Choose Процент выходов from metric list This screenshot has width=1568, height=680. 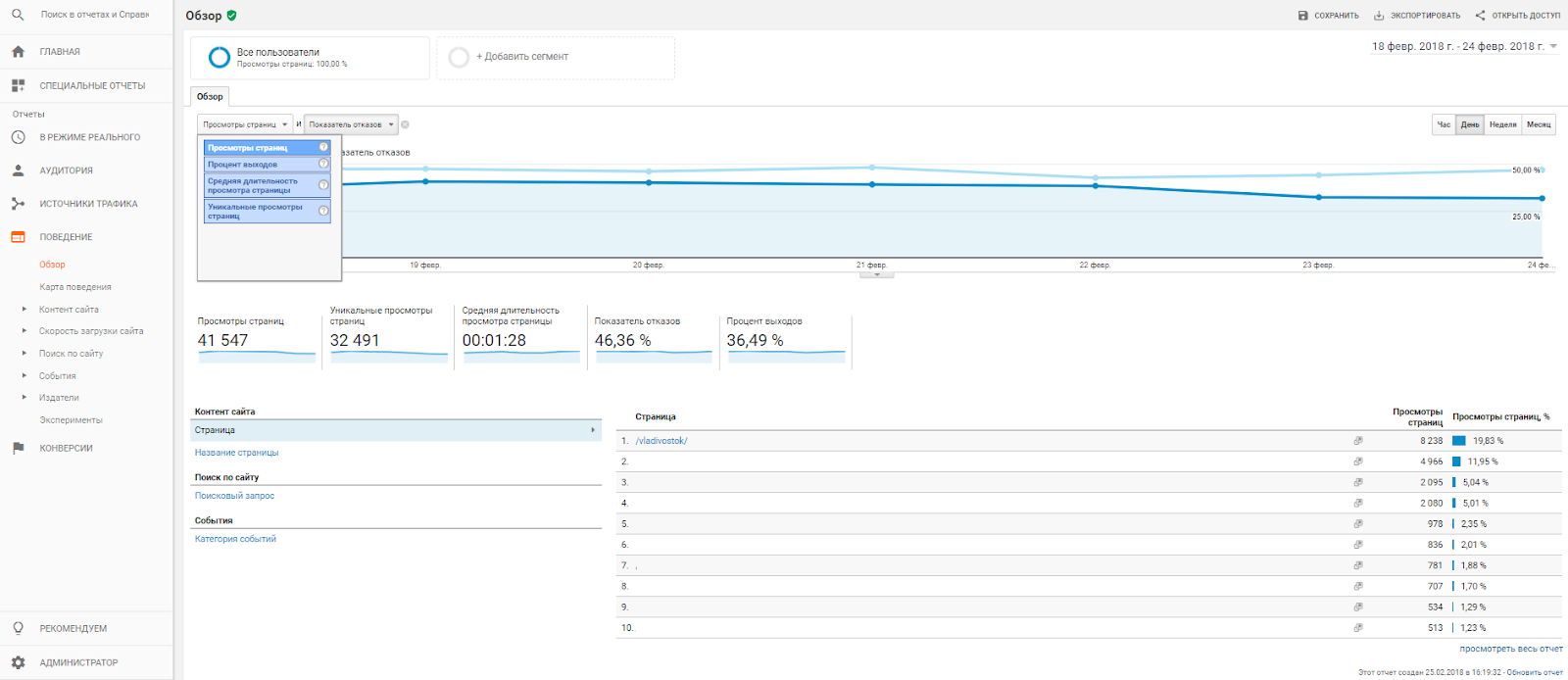click(x=268, y=164)
